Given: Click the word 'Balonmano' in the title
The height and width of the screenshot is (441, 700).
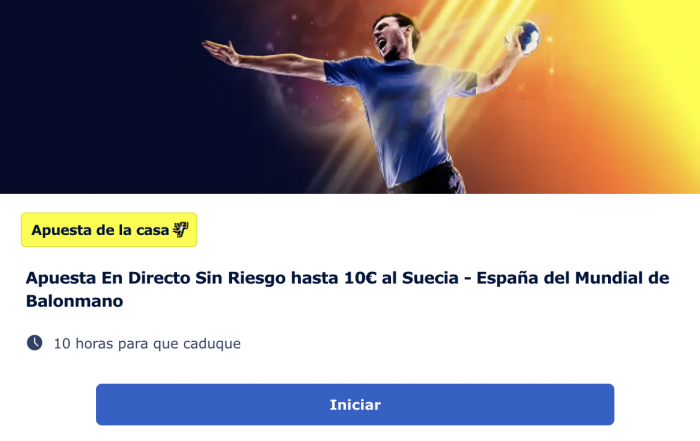Looking at the screenshot, I should coord(75,301).
